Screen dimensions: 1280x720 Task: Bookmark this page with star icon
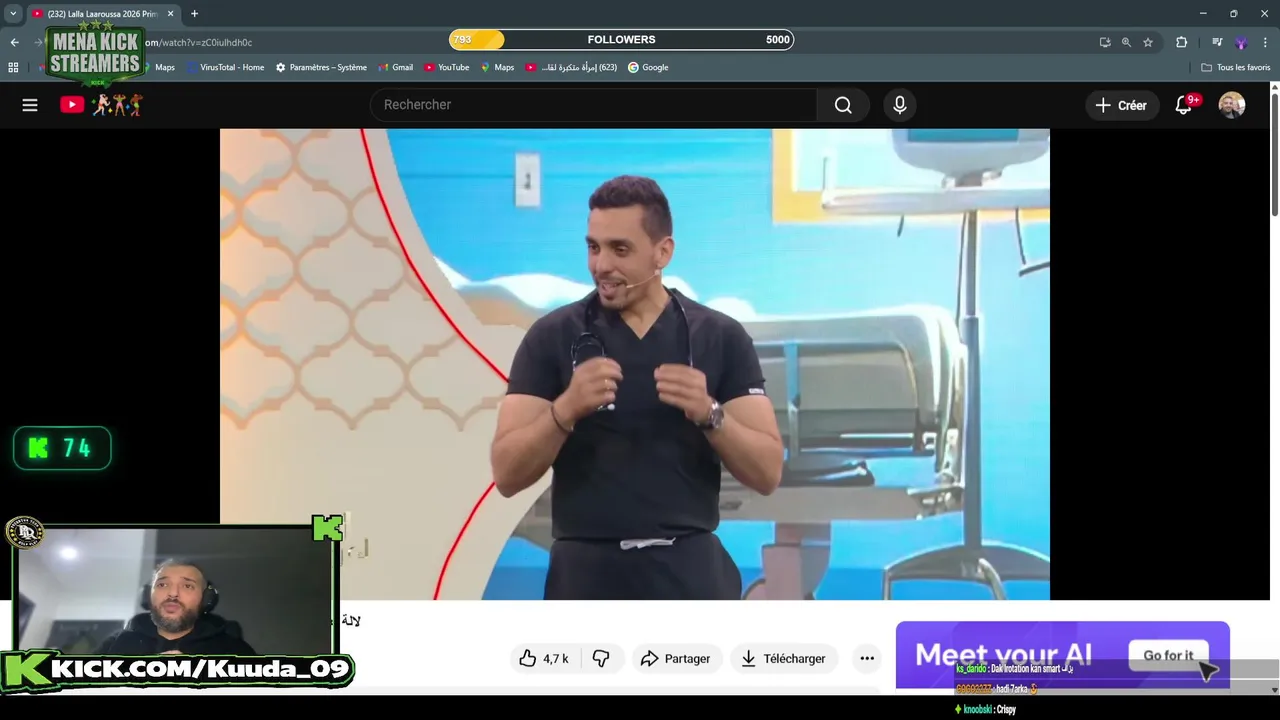(x=1148, y=42)
